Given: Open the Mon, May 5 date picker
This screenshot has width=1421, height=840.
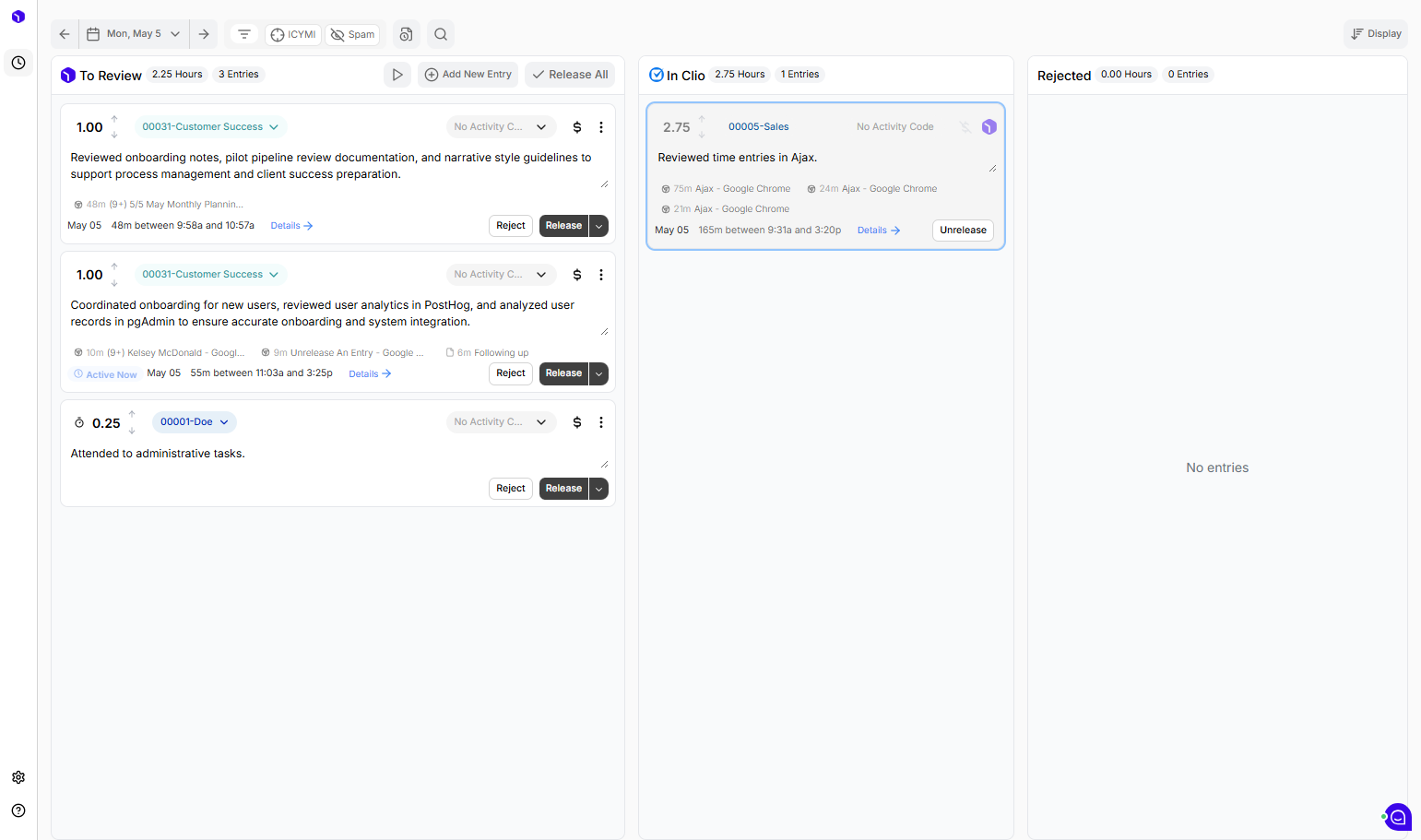Looking at the screenshot, I should (134, 34).
